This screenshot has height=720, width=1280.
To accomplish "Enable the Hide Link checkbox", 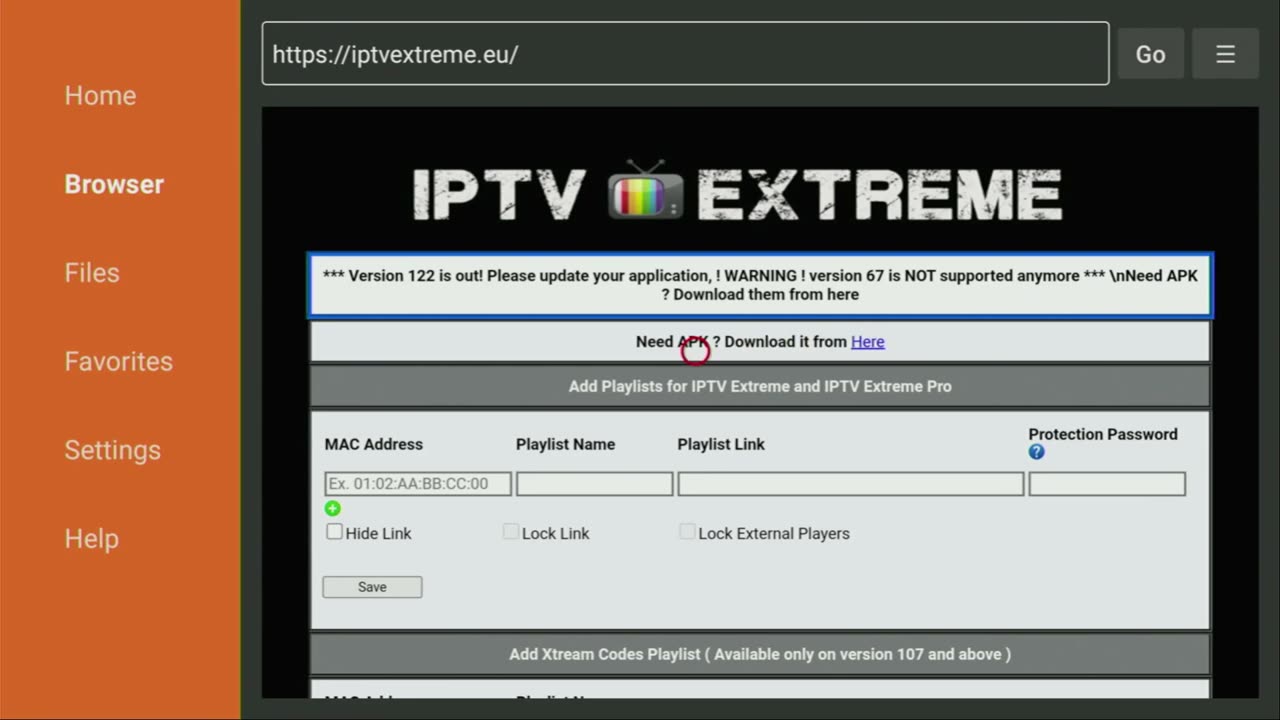I will pyautogui.click(x=334, y=532).
